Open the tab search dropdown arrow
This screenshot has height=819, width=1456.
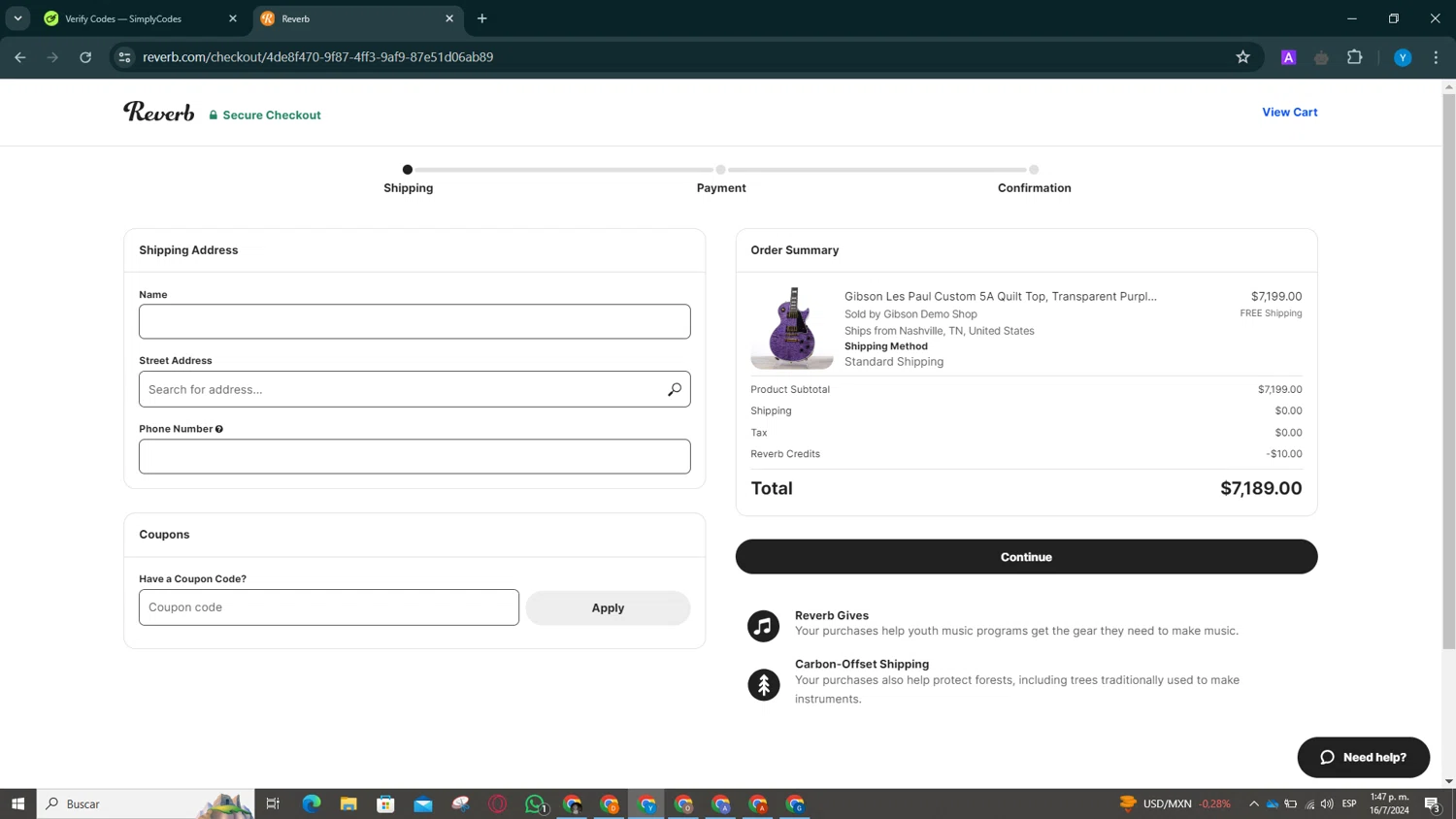[x=17, y=18]
